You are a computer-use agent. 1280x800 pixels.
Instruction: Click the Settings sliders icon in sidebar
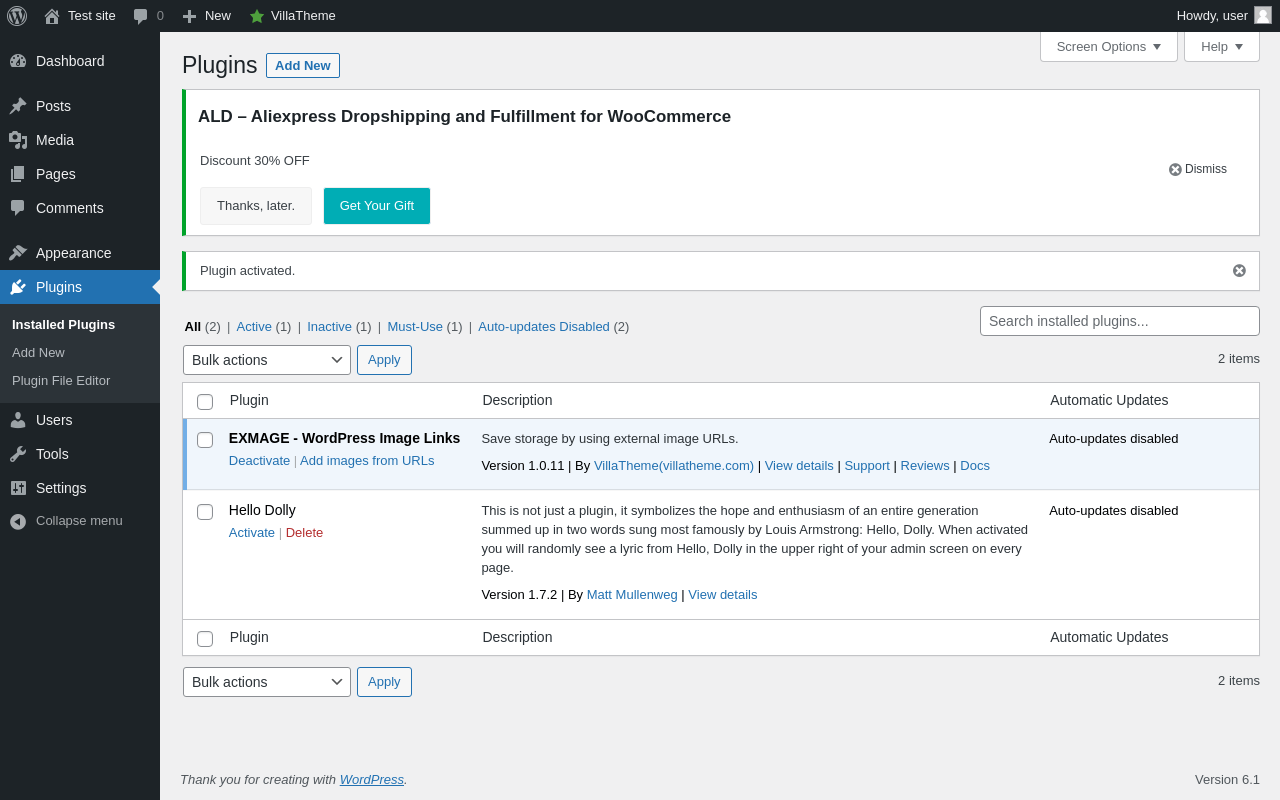[x=18, y=488]
